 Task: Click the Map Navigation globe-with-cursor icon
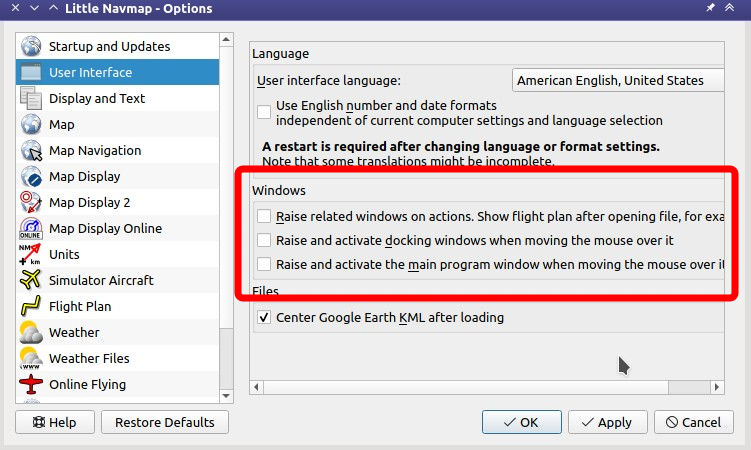tap(31, 150)
